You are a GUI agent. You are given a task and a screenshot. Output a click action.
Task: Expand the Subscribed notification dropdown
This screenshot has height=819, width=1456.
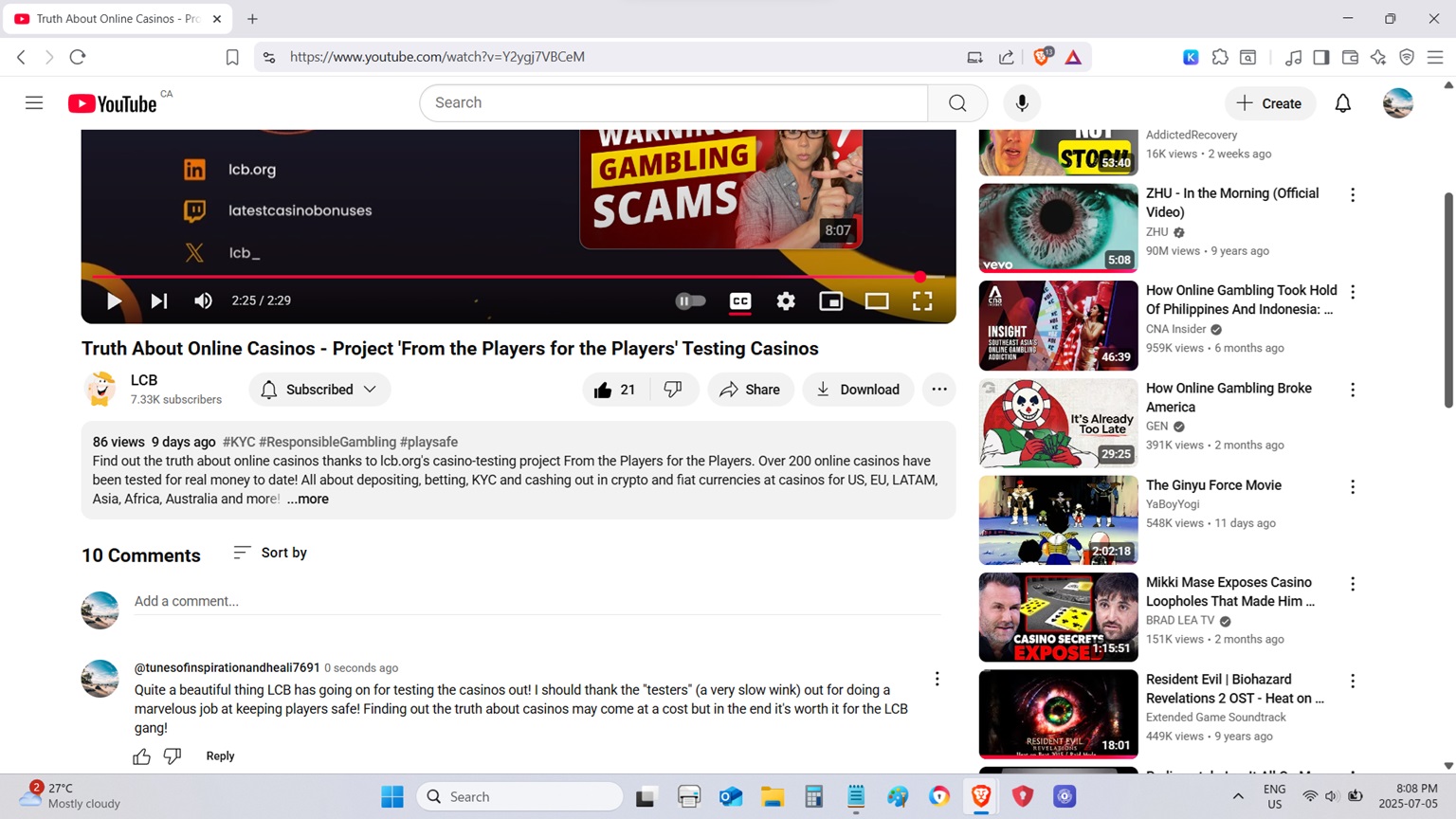[319, 390]
